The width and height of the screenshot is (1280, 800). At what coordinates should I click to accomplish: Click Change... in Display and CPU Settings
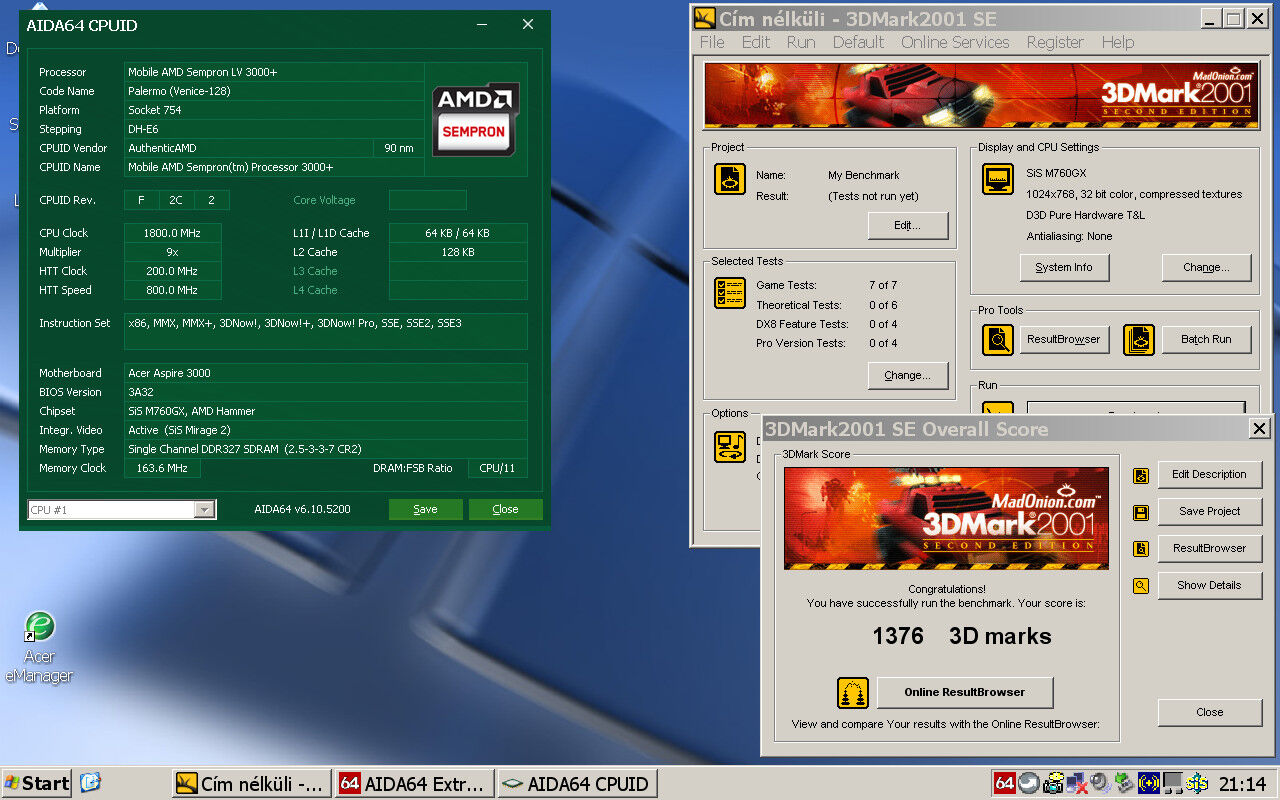click(1206, 267)
